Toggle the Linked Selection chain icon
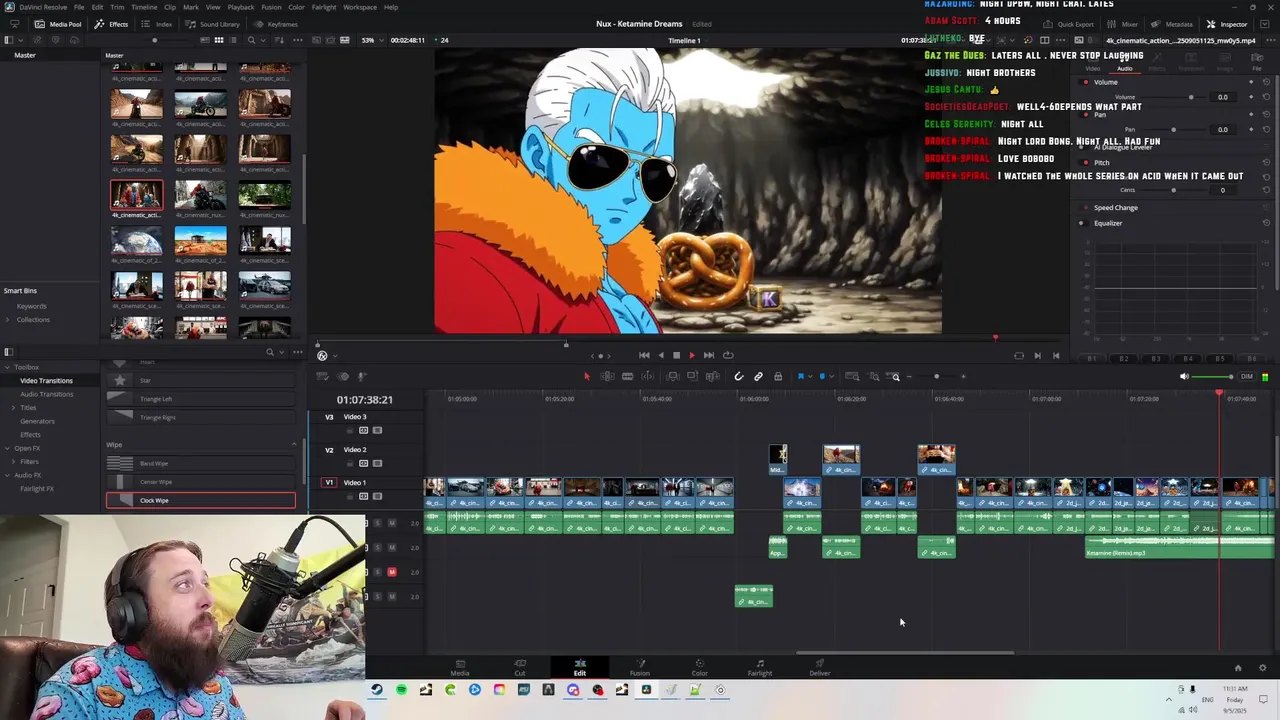 (x=758, y=377)
